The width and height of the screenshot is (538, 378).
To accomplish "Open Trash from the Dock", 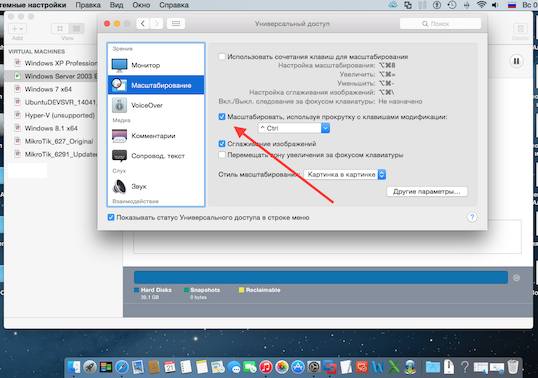I will [513, 366].
